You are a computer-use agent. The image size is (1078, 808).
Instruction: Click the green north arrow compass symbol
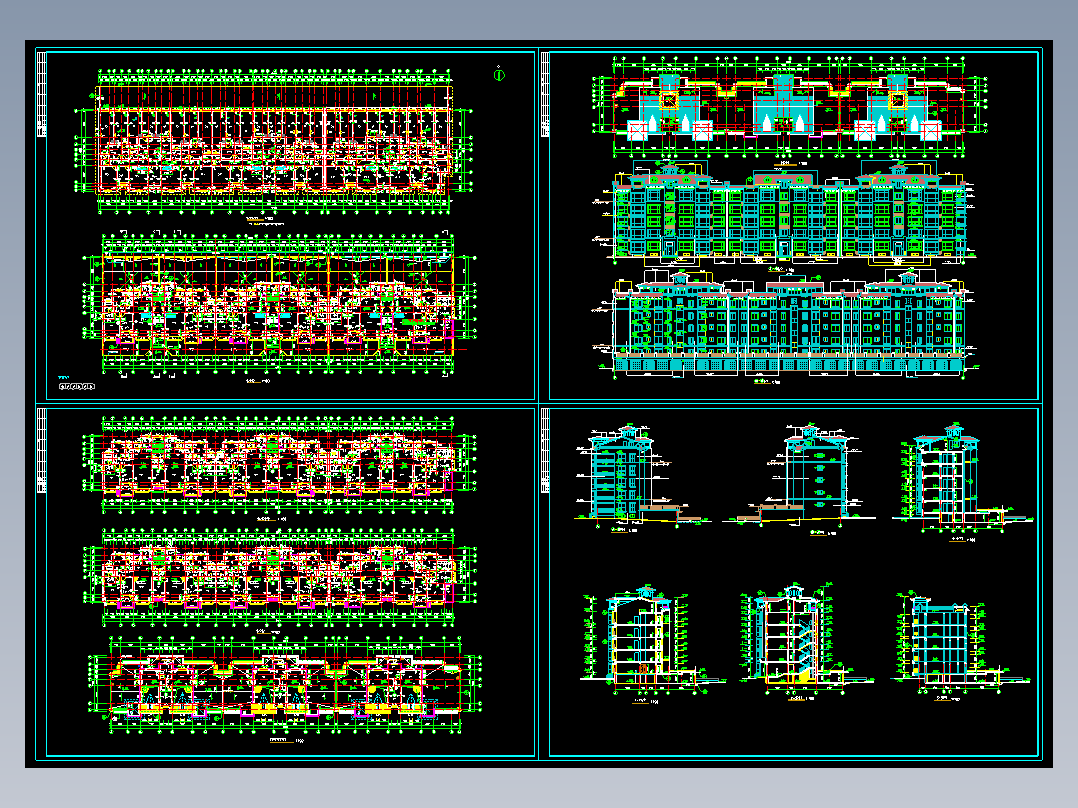pyautogui.click(x=499, y=74)
